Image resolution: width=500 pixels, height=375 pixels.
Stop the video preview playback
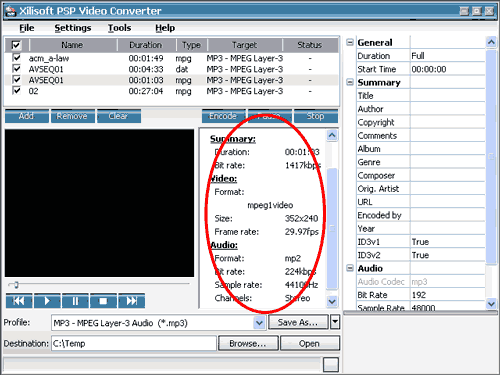tap(103, 301)
